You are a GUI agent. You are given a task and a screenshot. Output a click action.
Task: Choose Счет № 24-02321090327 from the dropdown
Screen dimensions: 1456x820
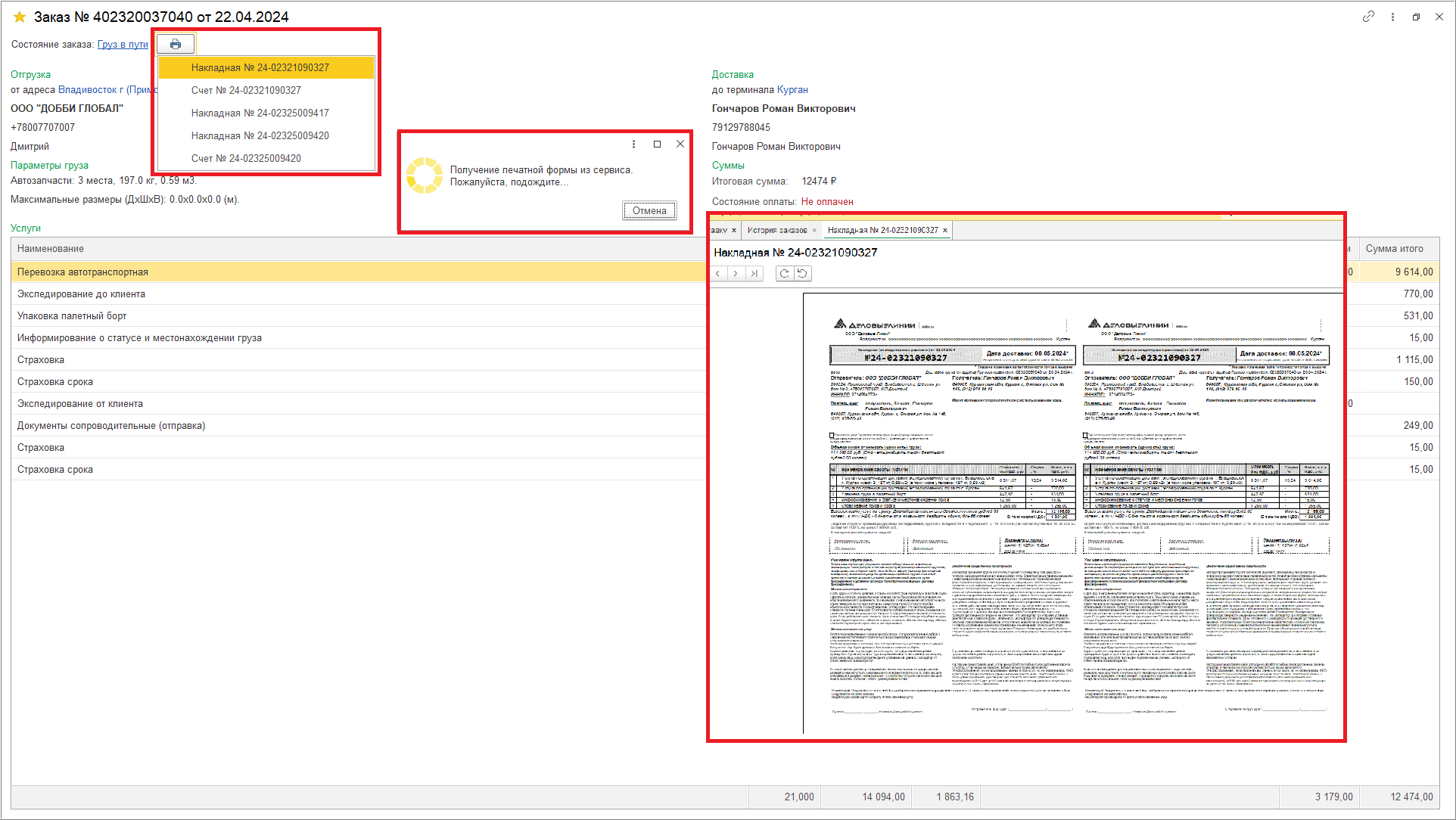(x=246, y=90)
